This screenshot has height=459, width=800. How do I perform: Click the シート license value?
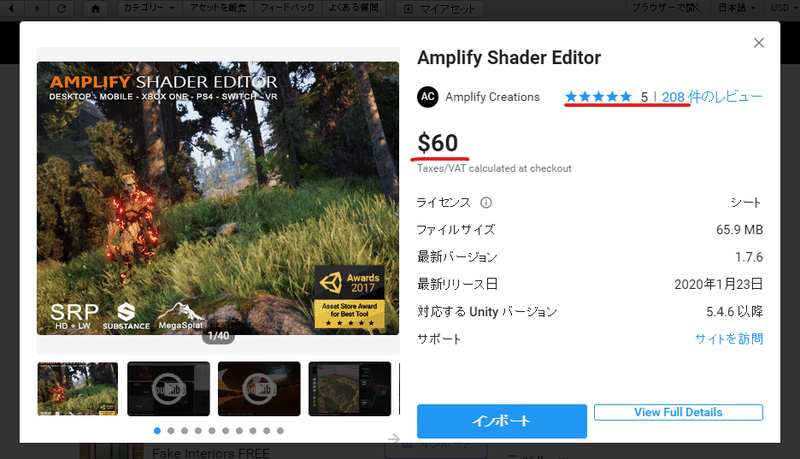point(746,203)
